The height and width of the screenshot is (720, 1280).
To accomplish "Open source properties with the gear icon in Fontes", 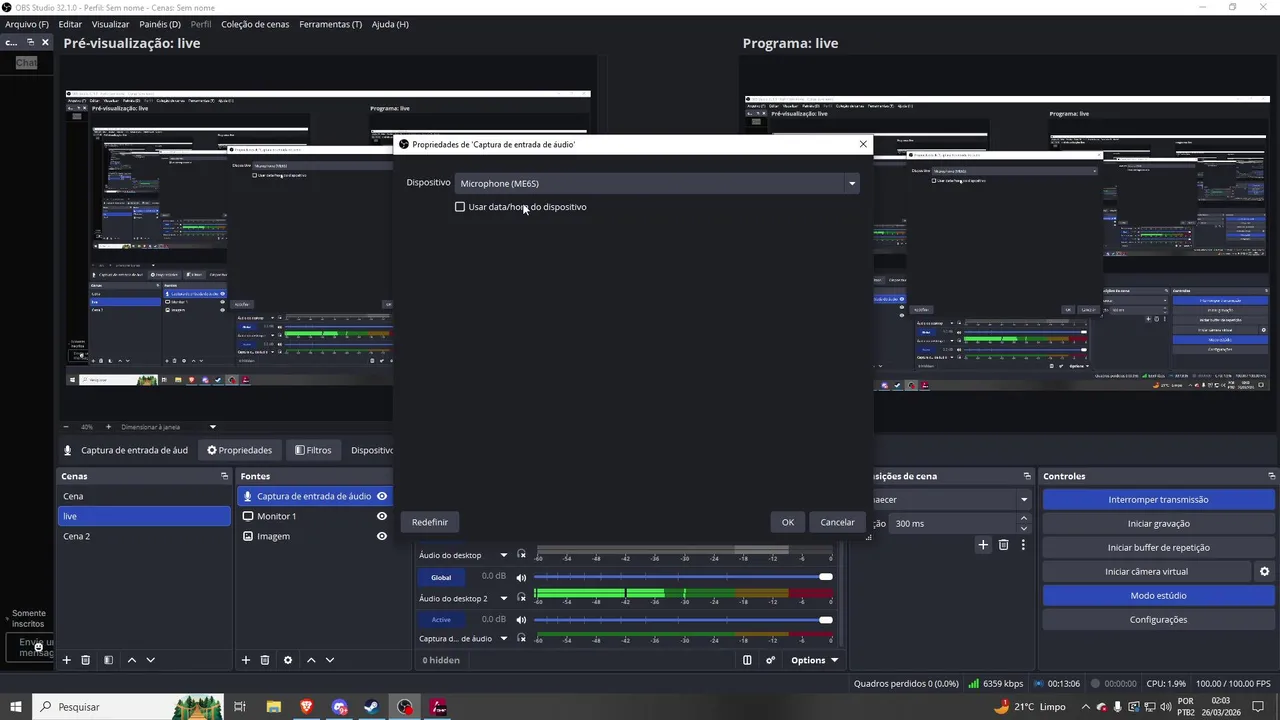I will point(288,660).
